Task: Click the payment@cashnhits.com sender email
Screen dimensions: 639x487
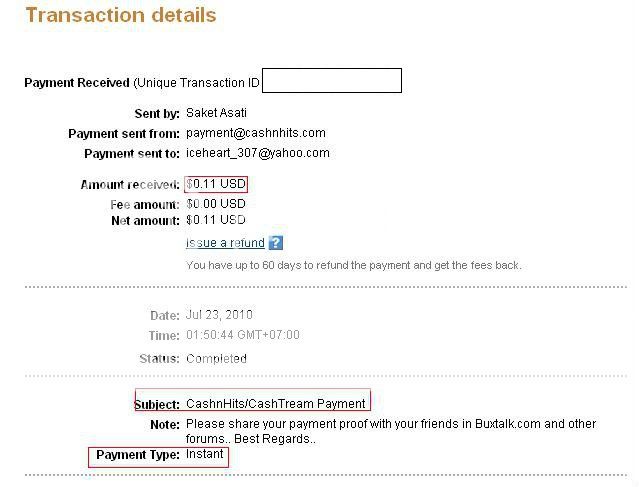Action: click(256, 133)
